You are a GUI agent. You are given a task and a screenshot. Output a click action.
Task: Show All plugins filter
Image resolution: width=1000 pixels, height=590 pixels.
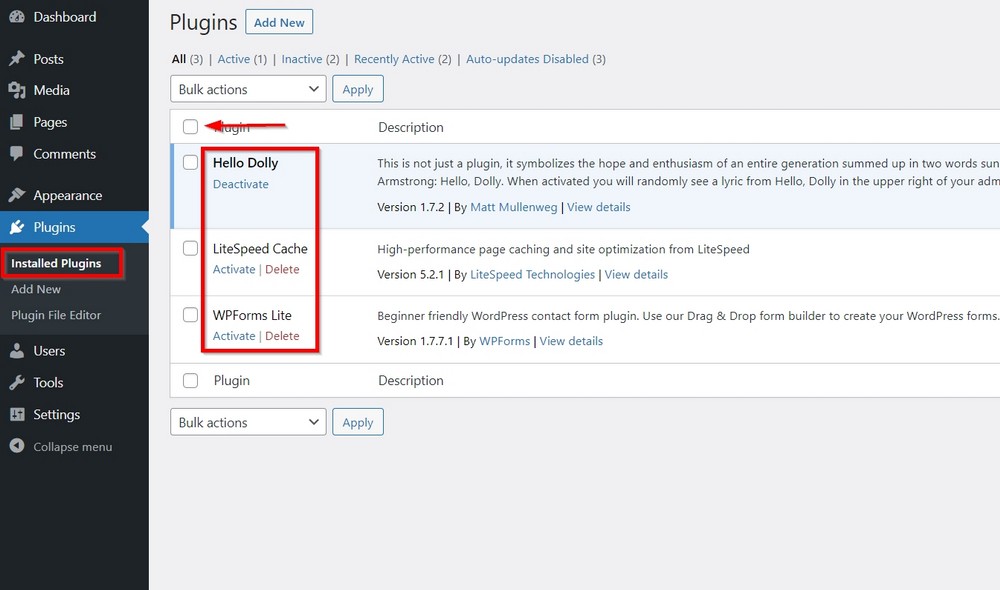[x=179, y=59]
